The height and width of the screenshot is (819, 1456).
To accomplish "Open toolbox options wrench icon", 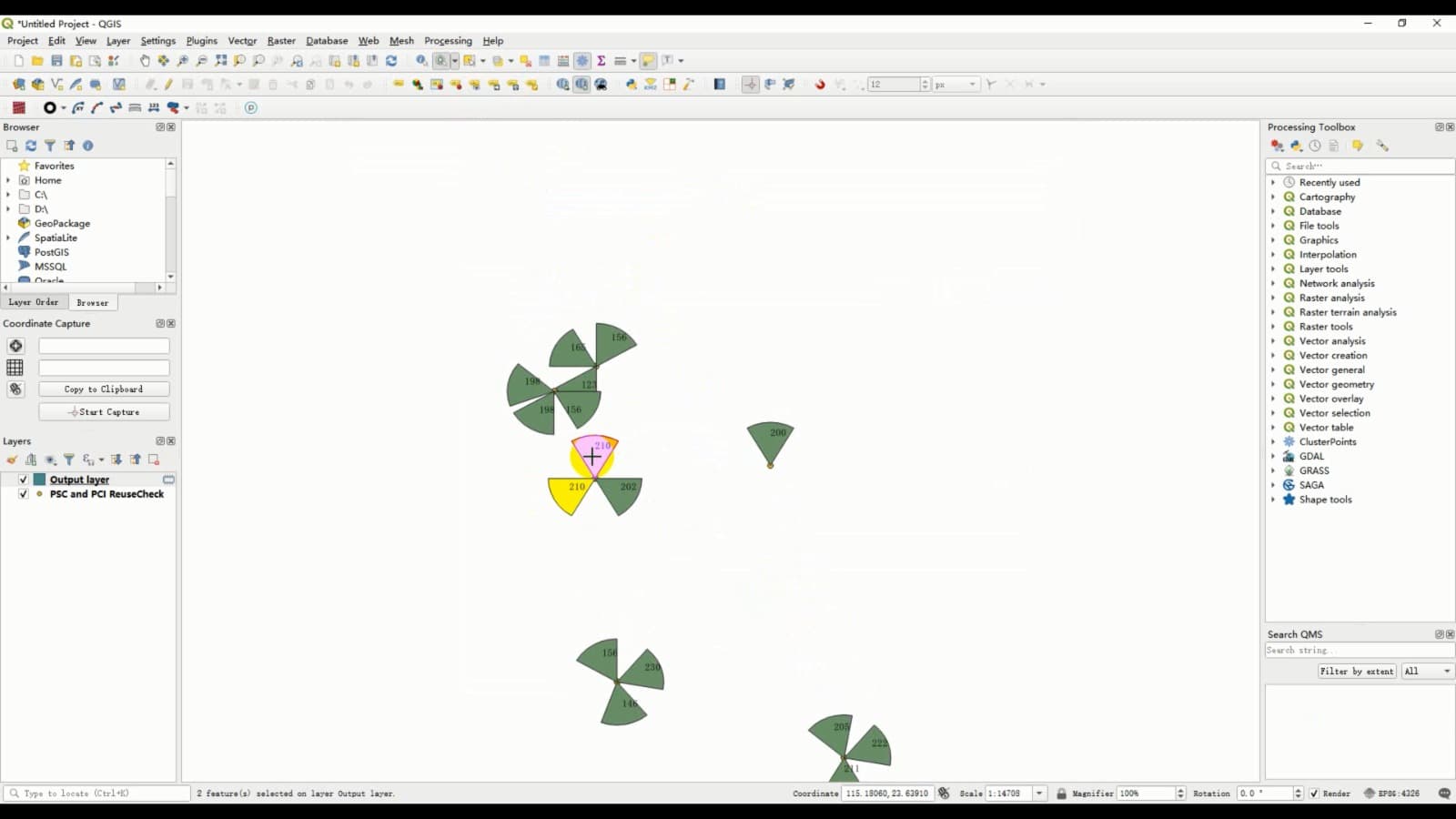I will tap(1382, 146).
